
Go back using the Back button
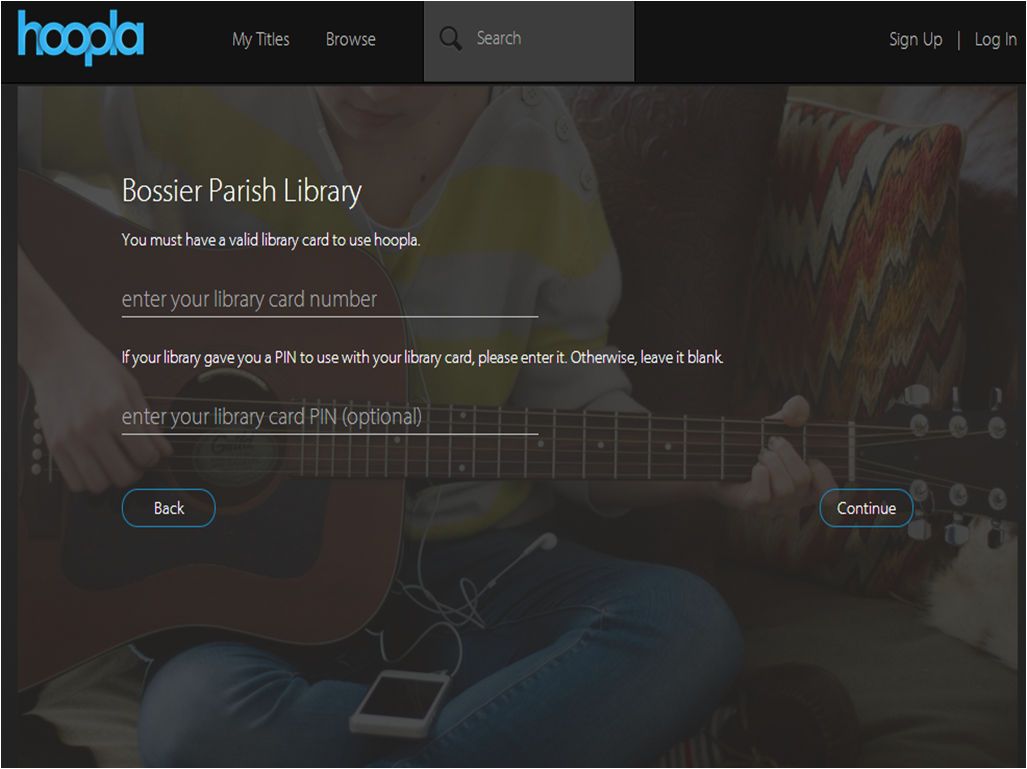[x=168, y=508]
